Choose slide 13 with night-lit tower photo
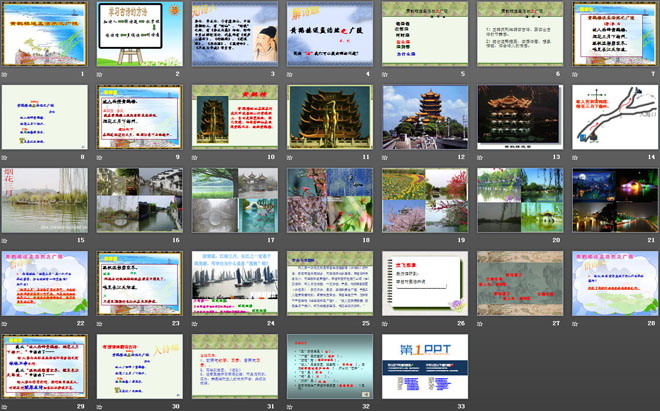This screenshot has height=411, width=660. click(x=519, y=116)
